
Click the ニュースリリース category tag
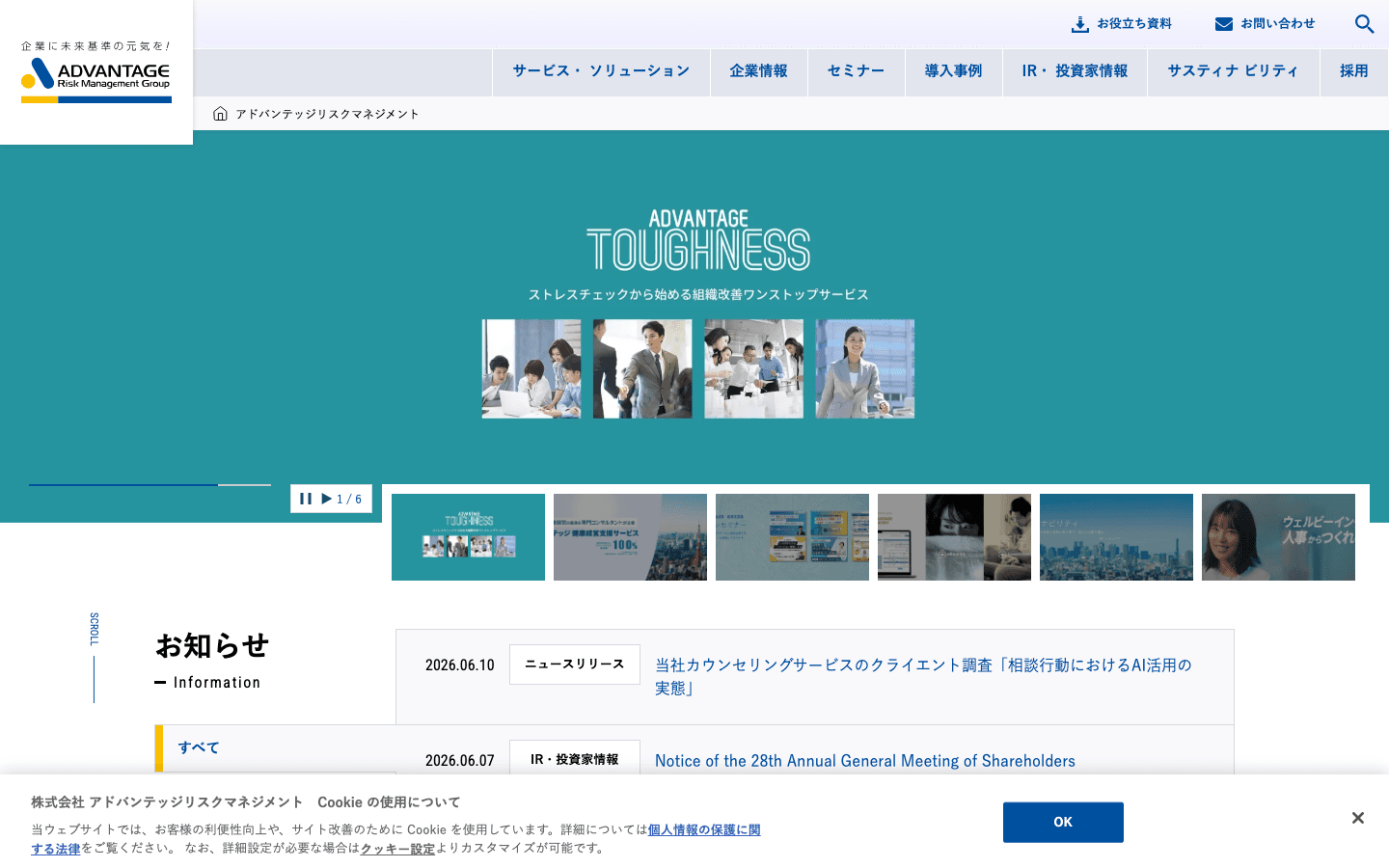pyautogui.click(x=575, y=665)
